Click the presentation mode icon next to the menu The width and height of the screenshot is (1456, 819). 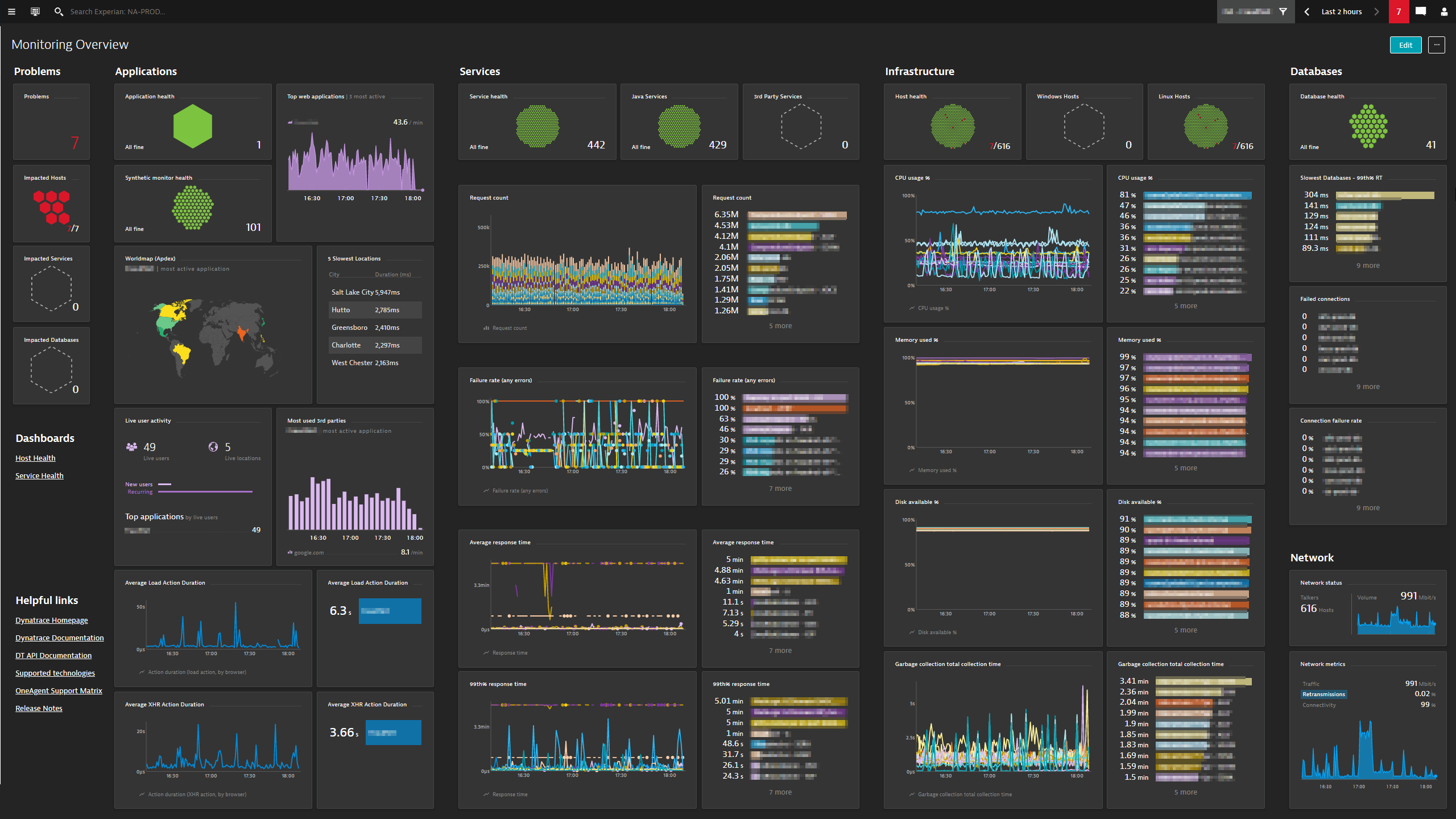pos(35,11)
